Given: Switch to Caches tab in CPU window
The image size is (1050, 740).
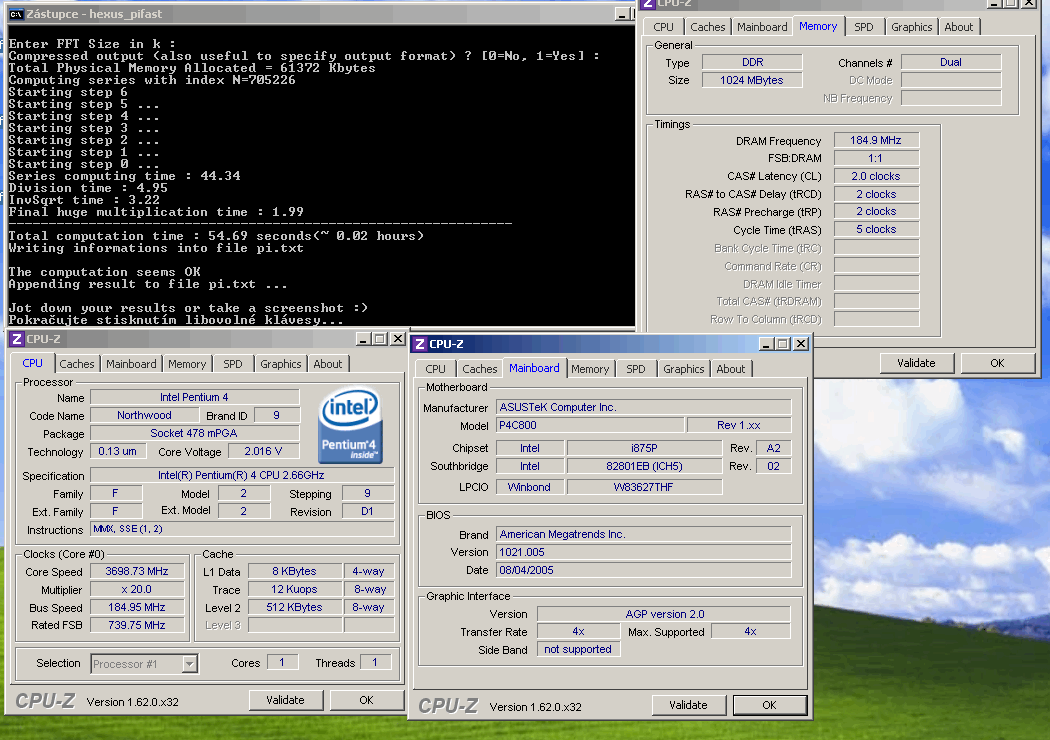Looking at the screenshot, I should coord(76,364).
